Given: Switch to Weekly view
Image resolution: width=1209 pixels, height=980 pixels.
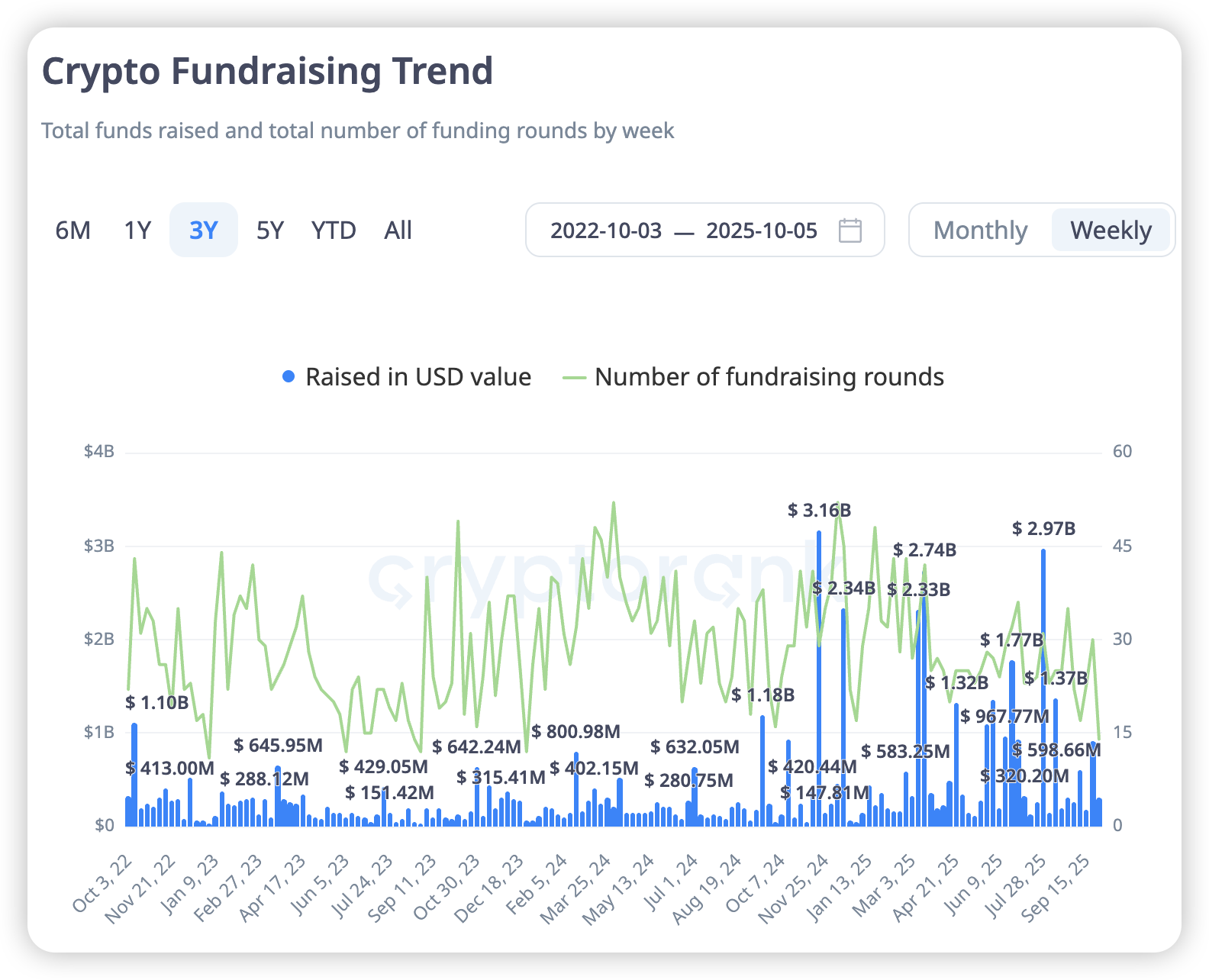Looking at the screenshot, I should pyautogui.click(x=1111, y=230).
